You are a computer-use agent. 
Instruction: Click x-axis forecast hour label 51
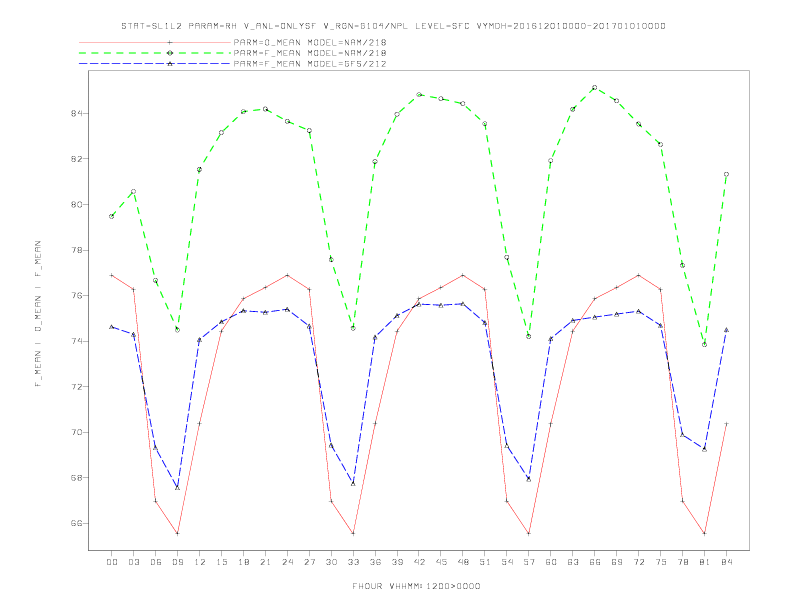[485, 562]
